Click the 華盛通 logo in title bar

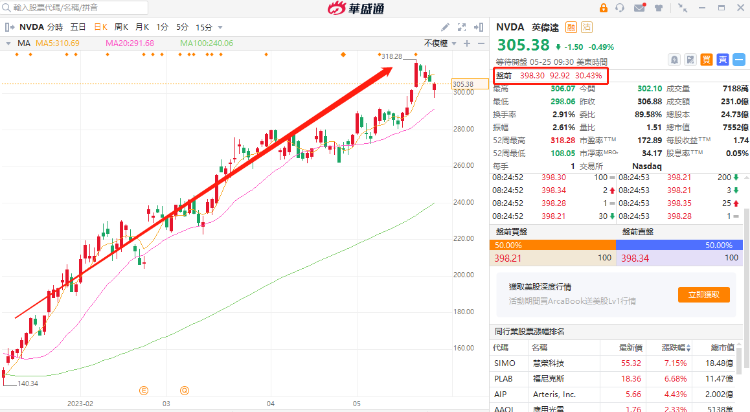(356, 8)
